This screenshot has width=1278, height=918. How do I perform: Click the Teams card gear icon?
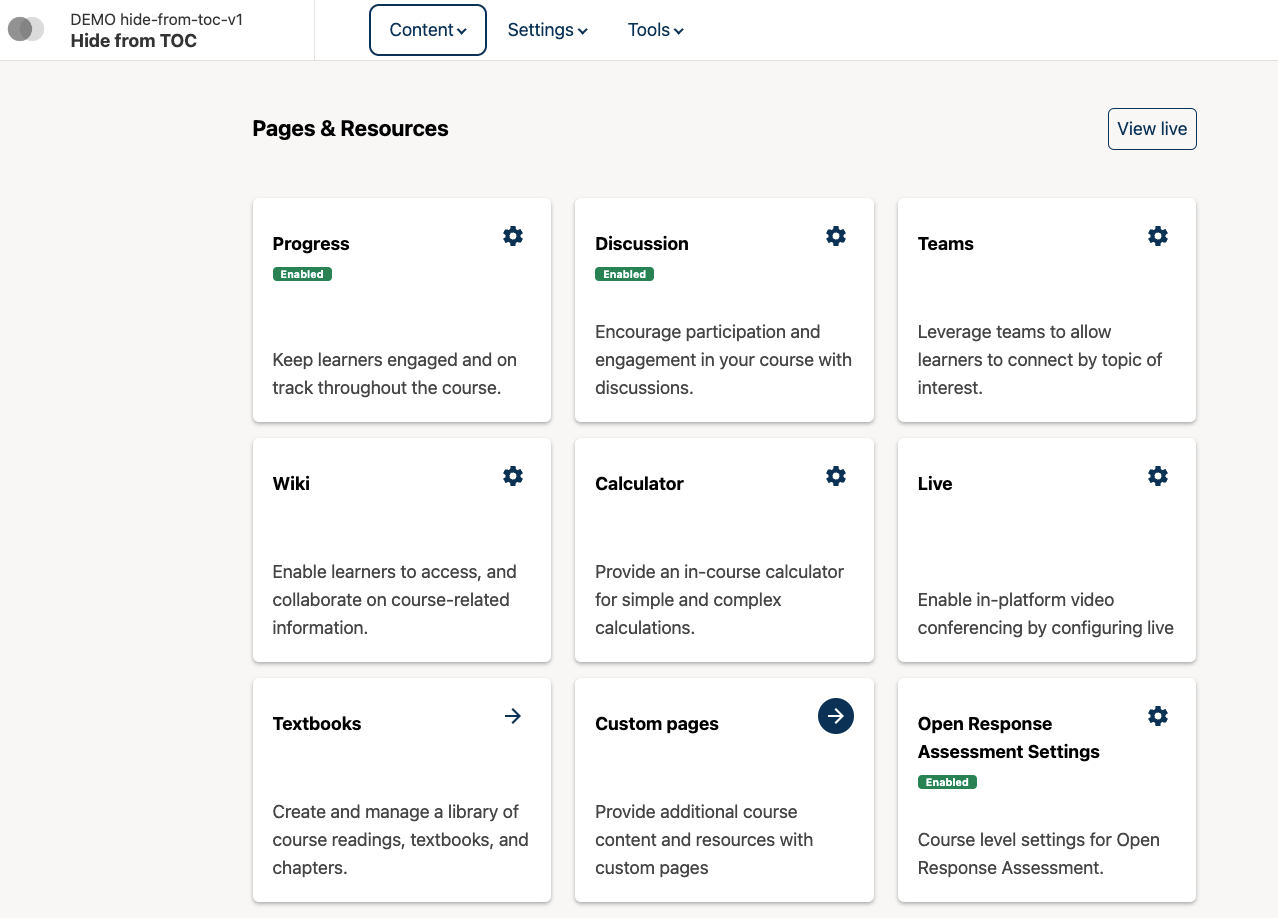pyautogui.click(x=1158, y=236)
